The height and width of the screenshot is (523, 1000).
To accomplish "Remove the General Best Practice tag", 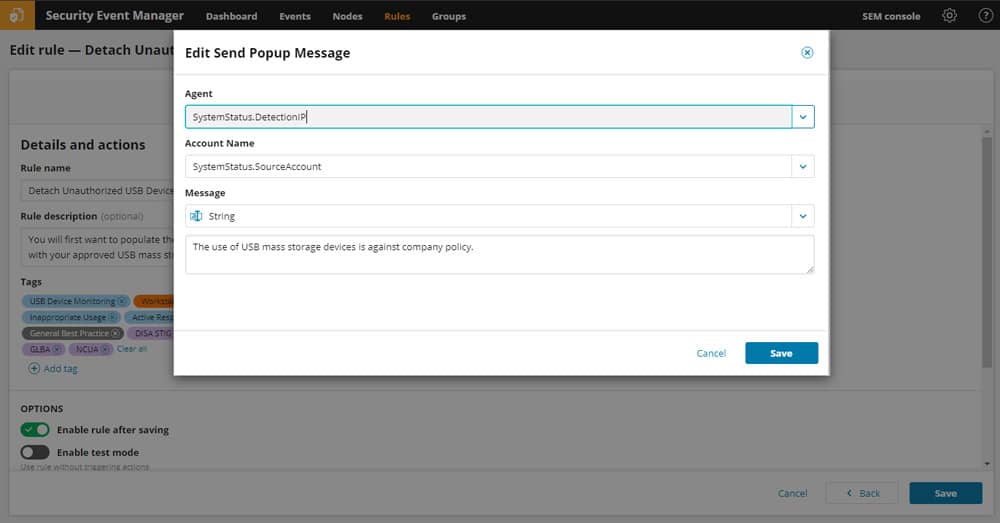I will tap(115, 333).
